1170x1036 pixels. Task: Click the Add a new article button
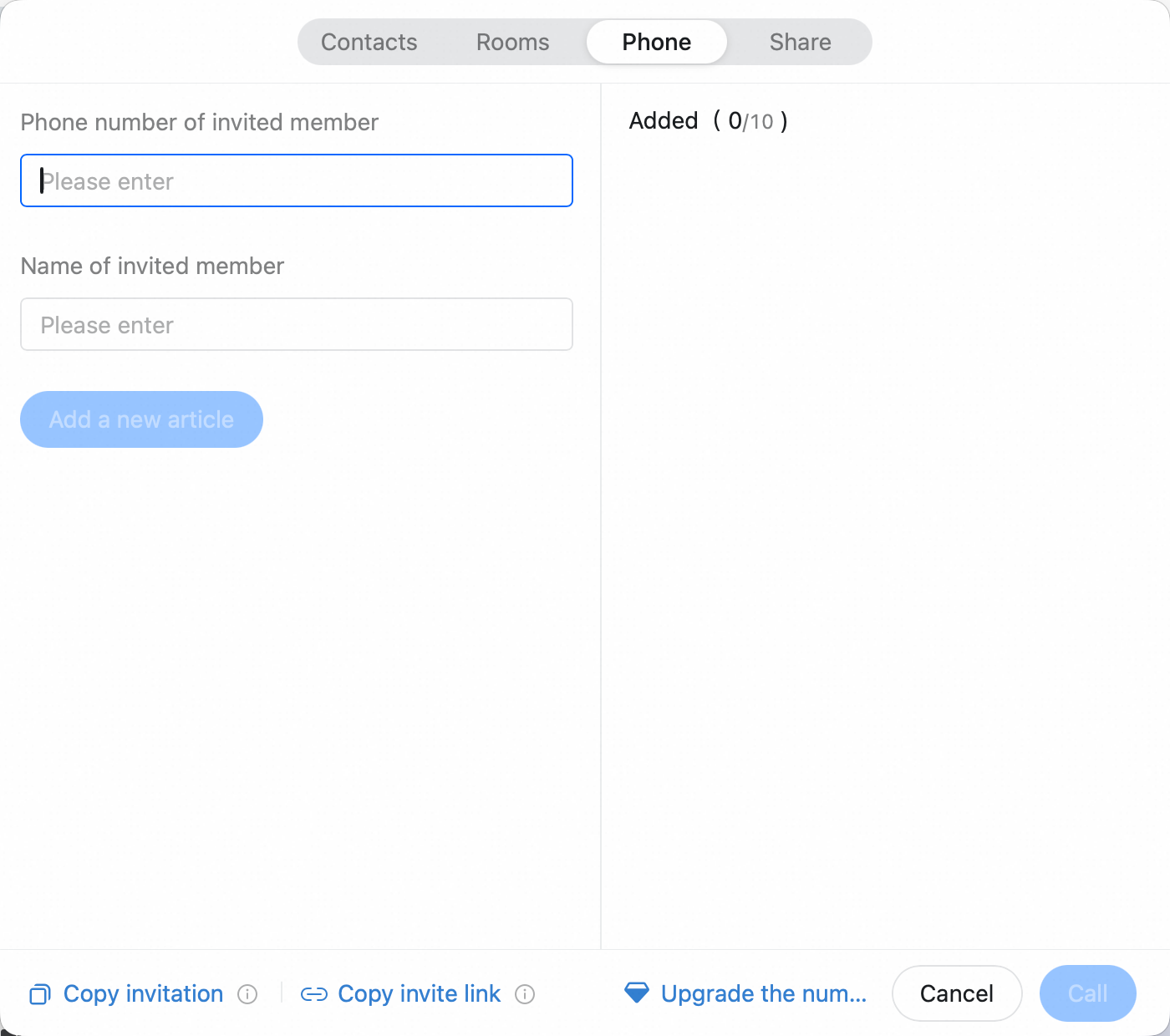click(x=141, y=419)
